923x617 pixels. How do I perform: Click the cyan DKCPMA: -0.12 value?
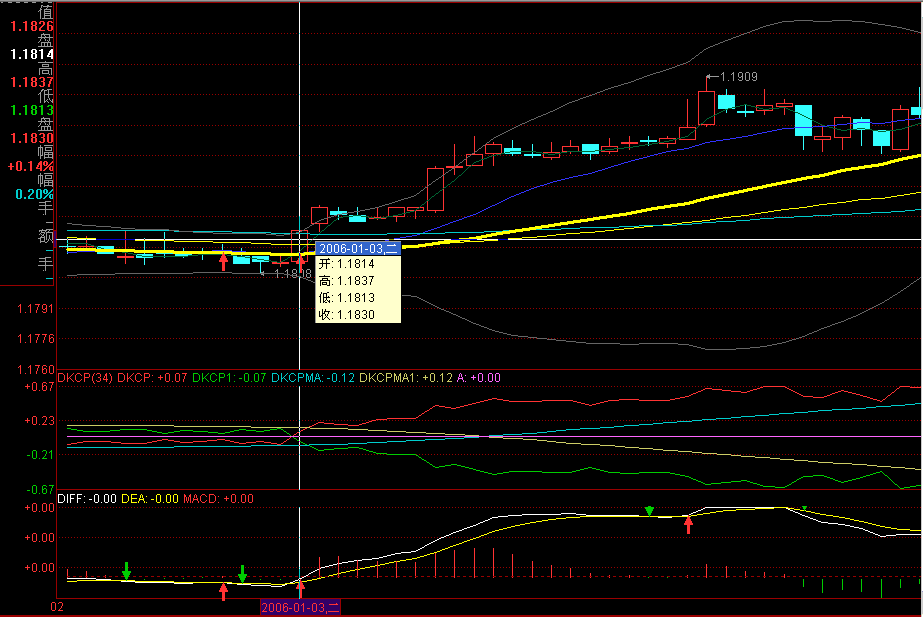pyautogui.click(x=313, y=377)
